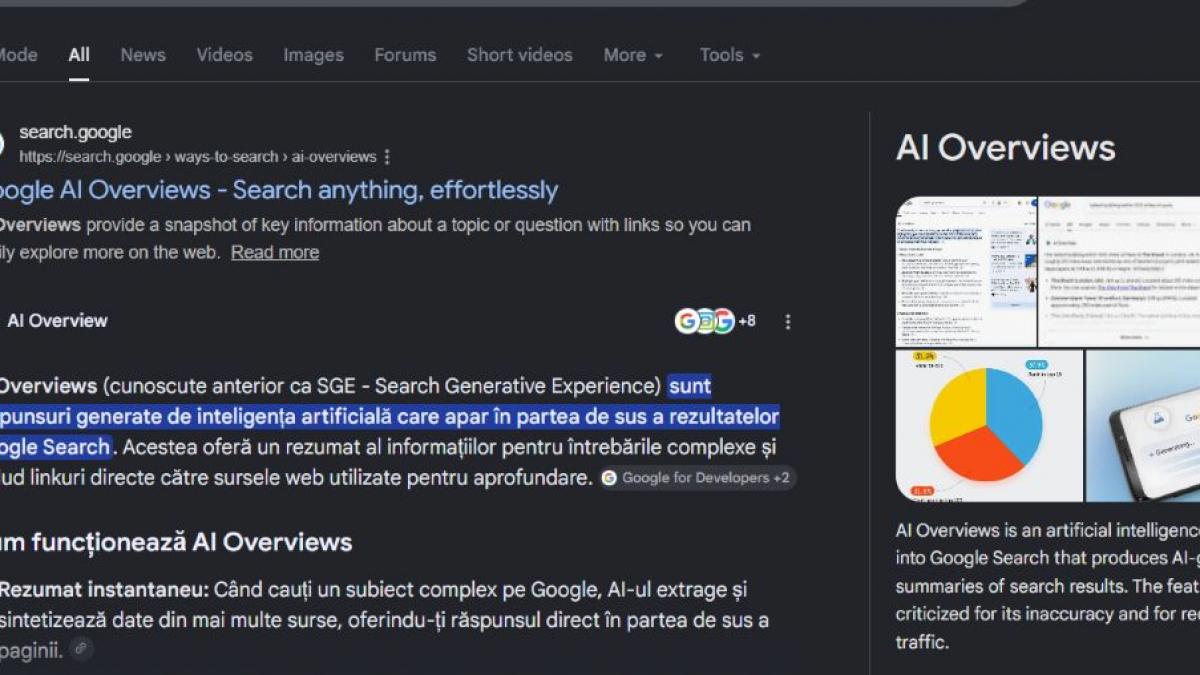Click the highlighted text 'sunt'
1200x675 pixels.
pyautogui.click(x=690, y=386)
